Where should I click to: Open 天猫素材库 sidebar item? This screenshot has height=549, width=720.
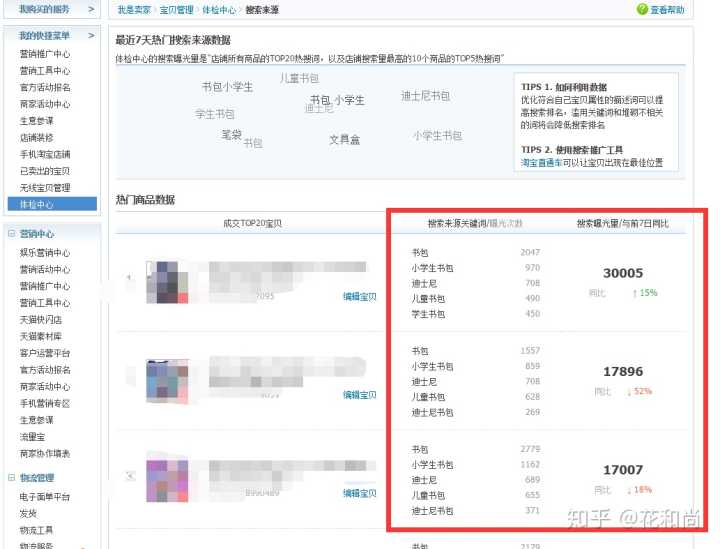pos(41,336)
